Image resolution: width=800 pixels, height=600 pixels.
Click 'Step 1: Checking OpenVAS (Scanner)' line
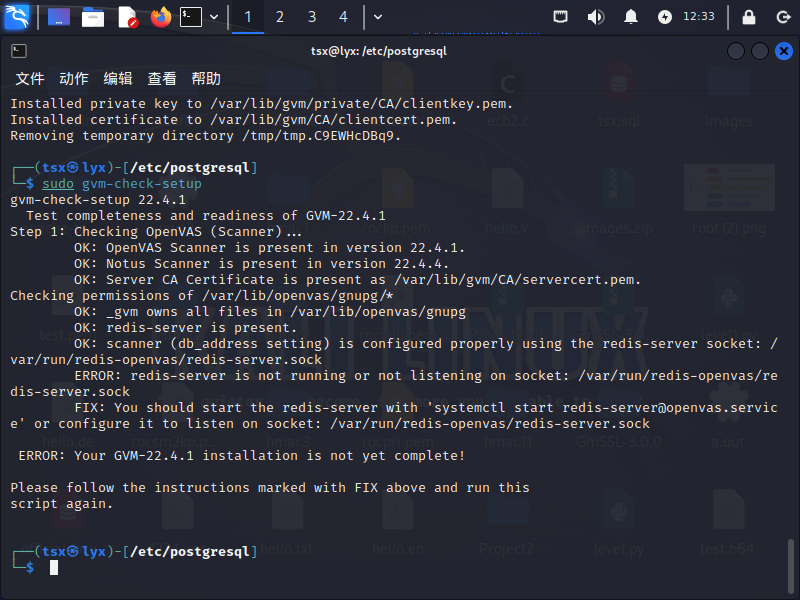(156, 232)
